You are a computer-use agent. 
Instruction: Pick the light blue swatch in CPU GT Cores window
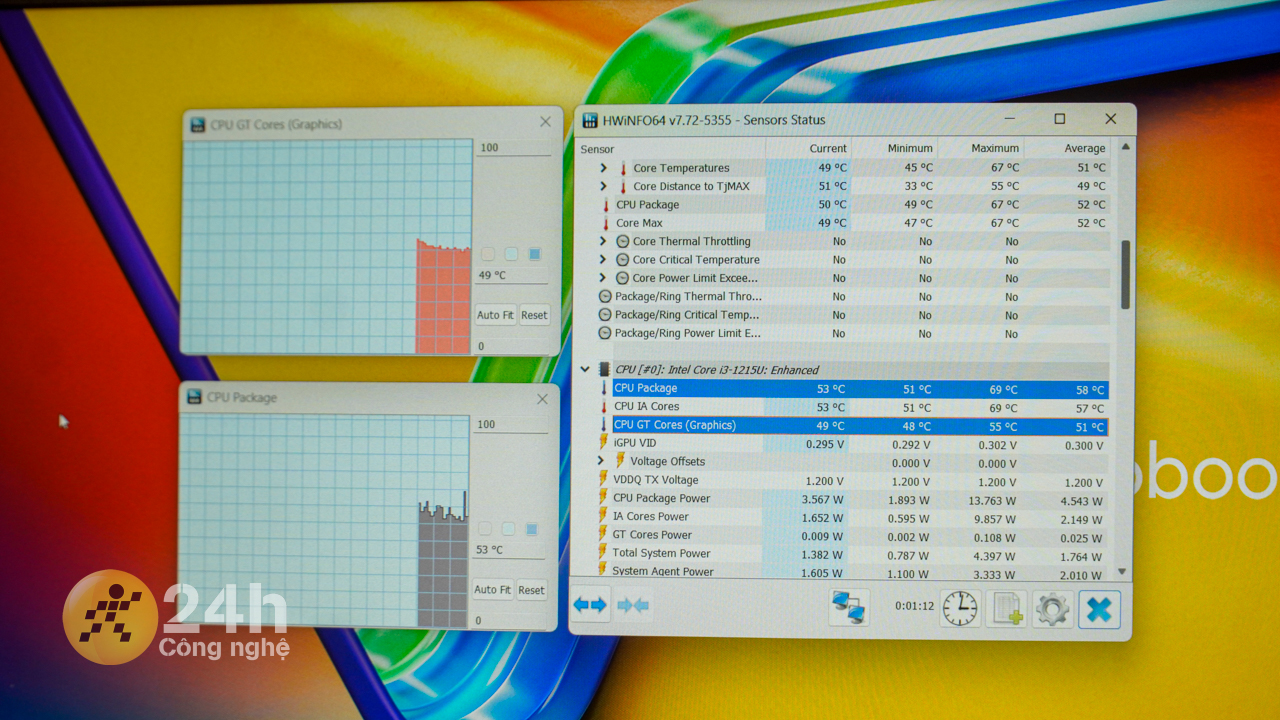pos(511,254)
